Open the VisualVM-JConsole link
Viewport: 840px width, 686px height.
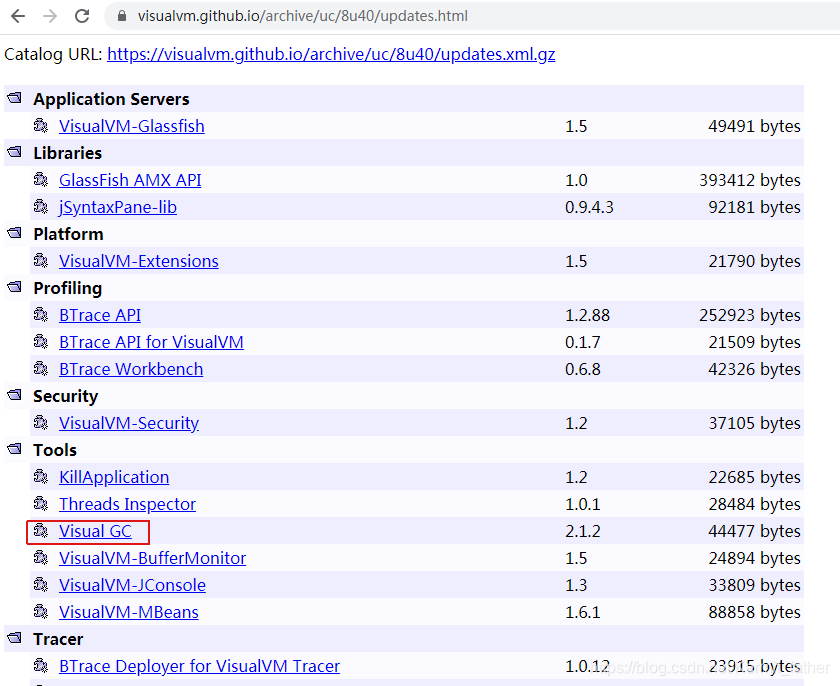tap(132, 585)
